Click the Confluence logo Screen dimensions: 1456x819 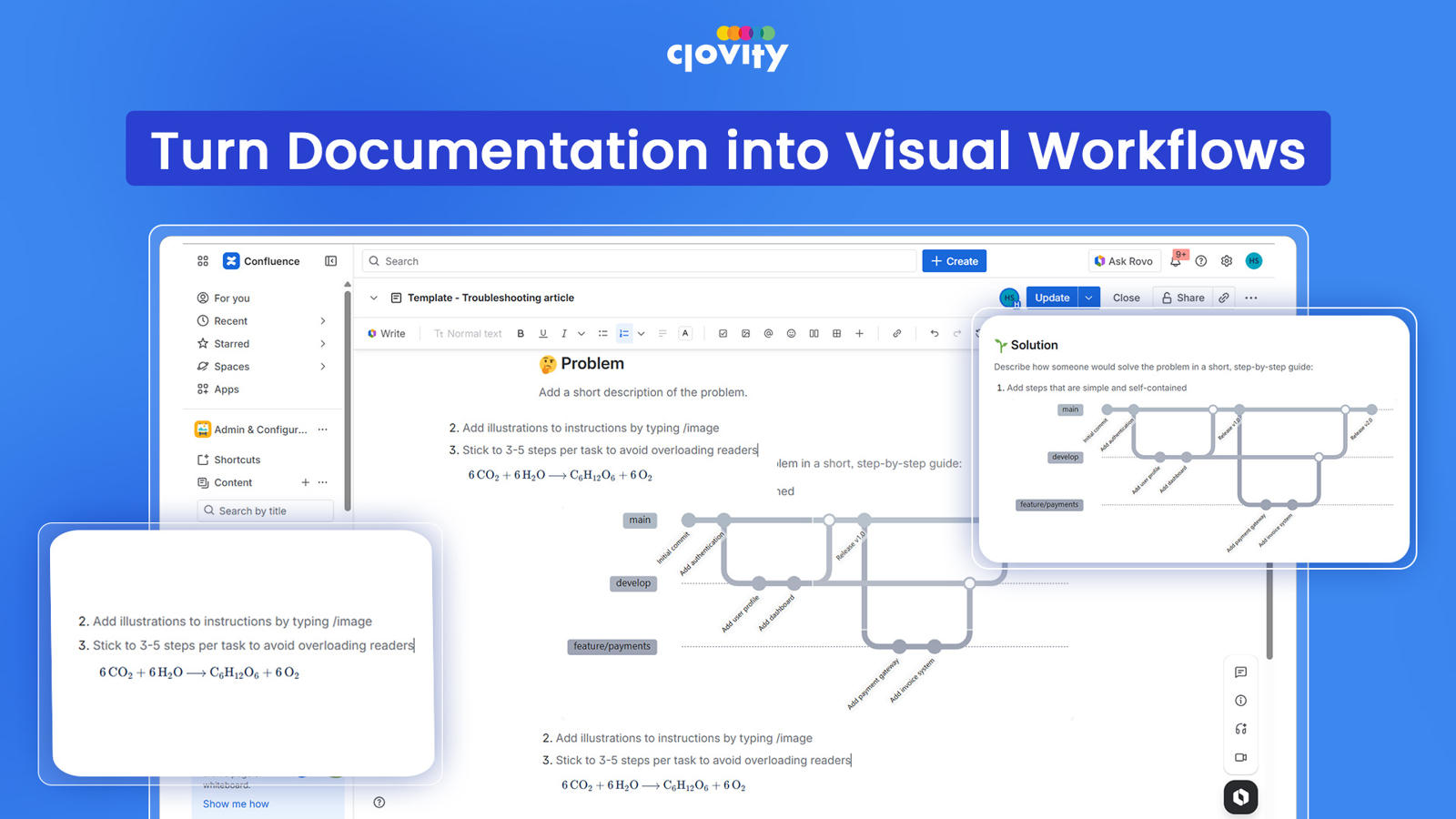[x=231, y=261]
